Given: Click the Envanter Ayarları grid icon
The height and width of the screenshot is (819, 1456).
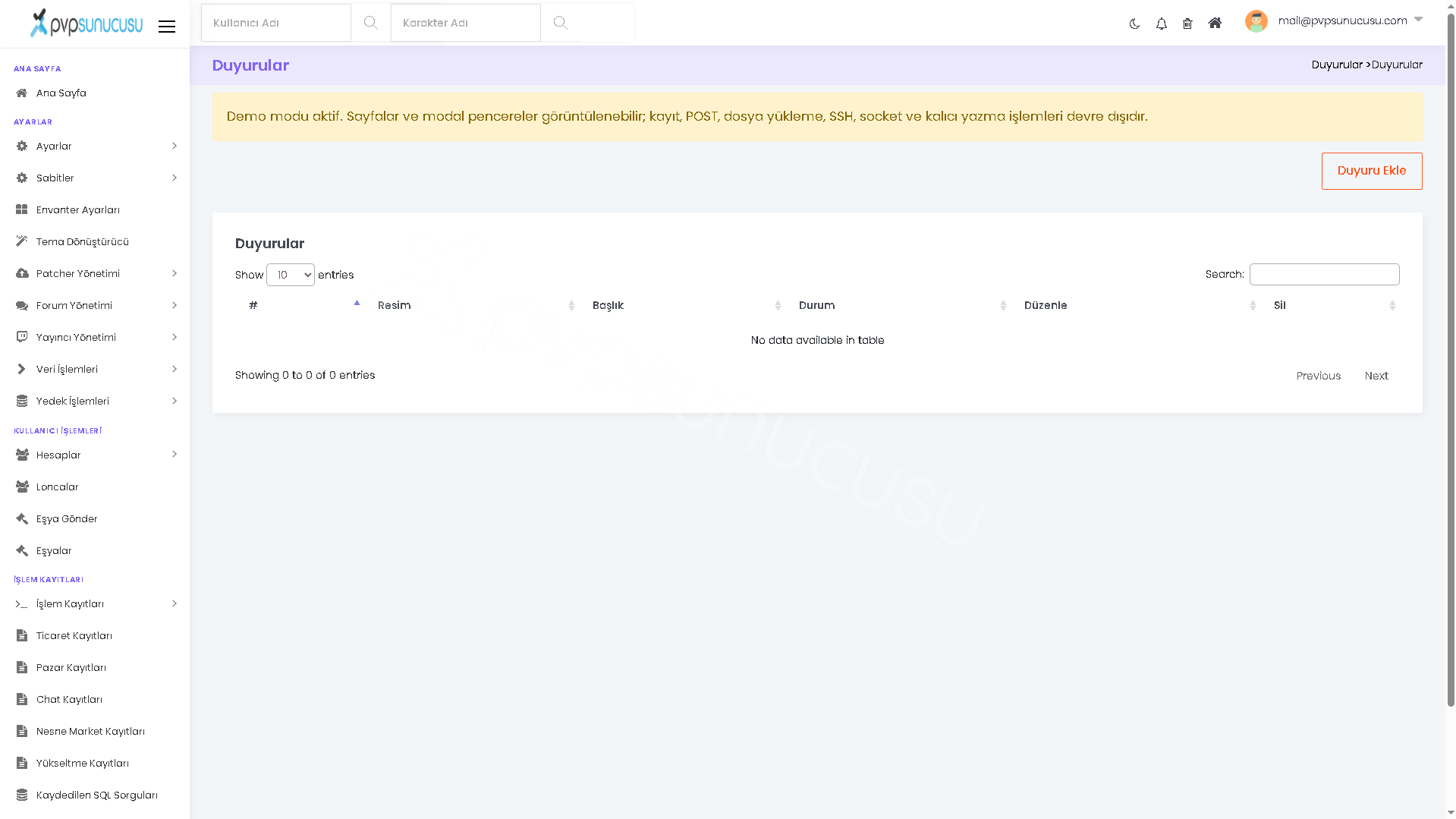Looking at the screenshot, I should 22,209.
